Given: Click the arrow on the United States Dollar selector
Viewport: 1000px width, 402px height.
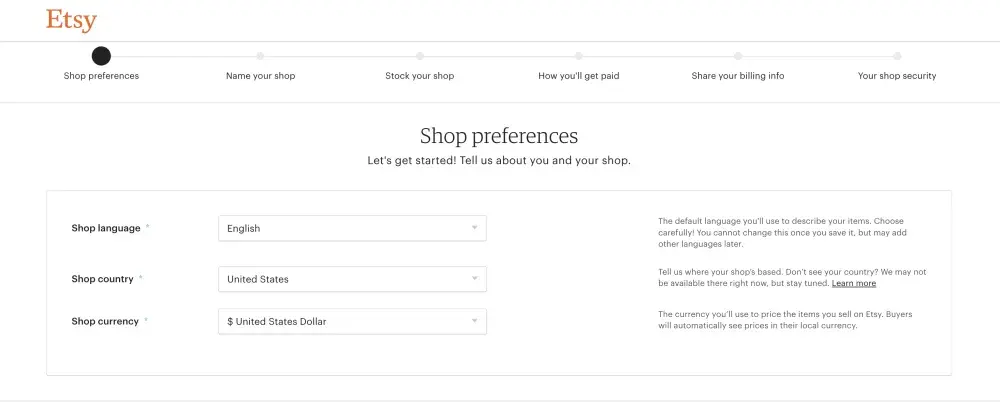Looking at the screenshot, I should (x=475, y=321).
